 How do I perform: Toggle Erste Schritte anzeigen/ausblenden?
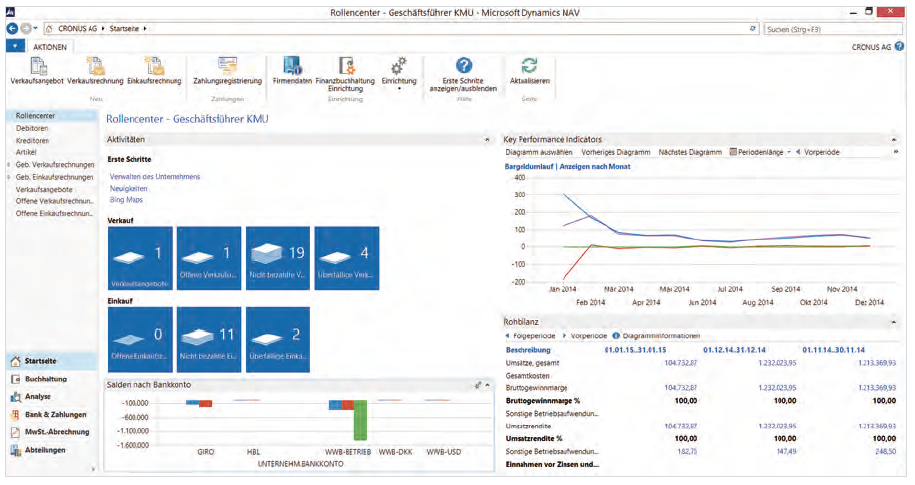(x=463, y=74)
